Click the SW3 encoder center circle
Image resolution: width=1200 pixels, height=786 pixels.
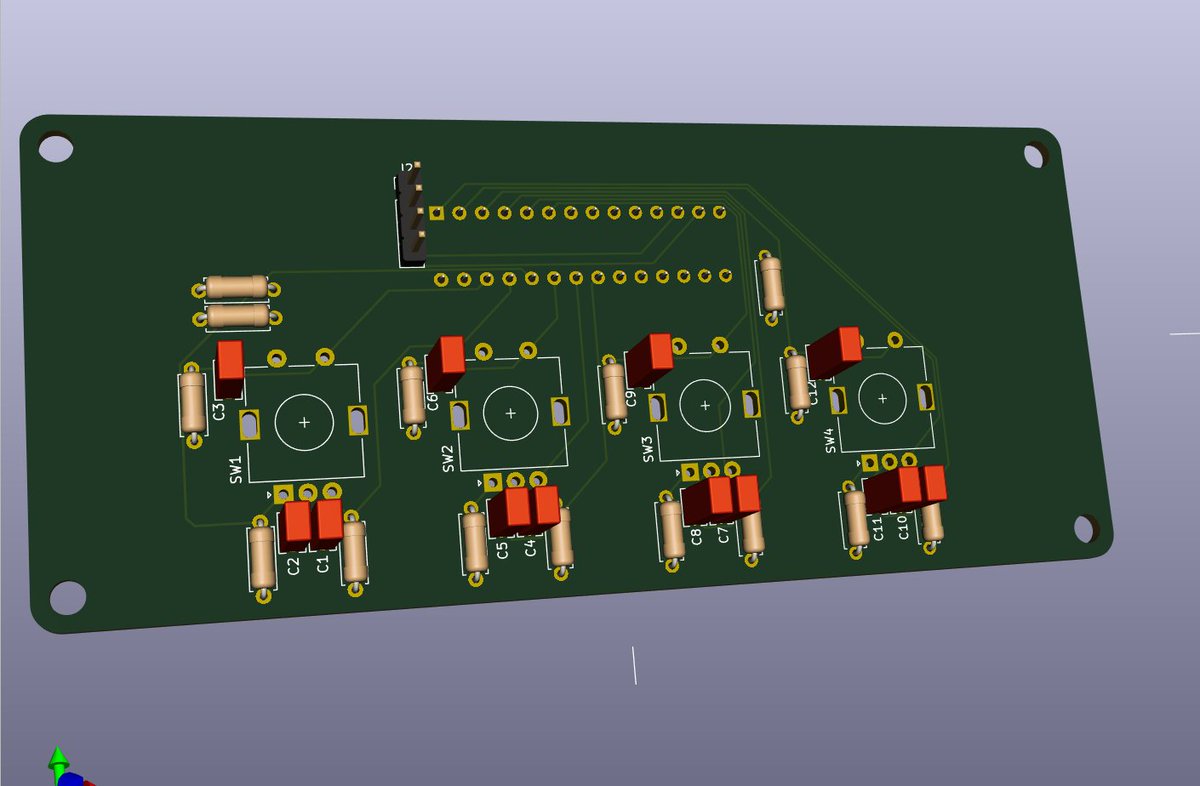click(705, 405)
